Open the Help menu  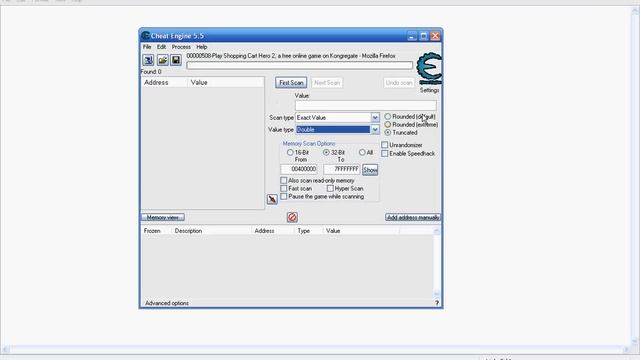(x=202, y=47)
